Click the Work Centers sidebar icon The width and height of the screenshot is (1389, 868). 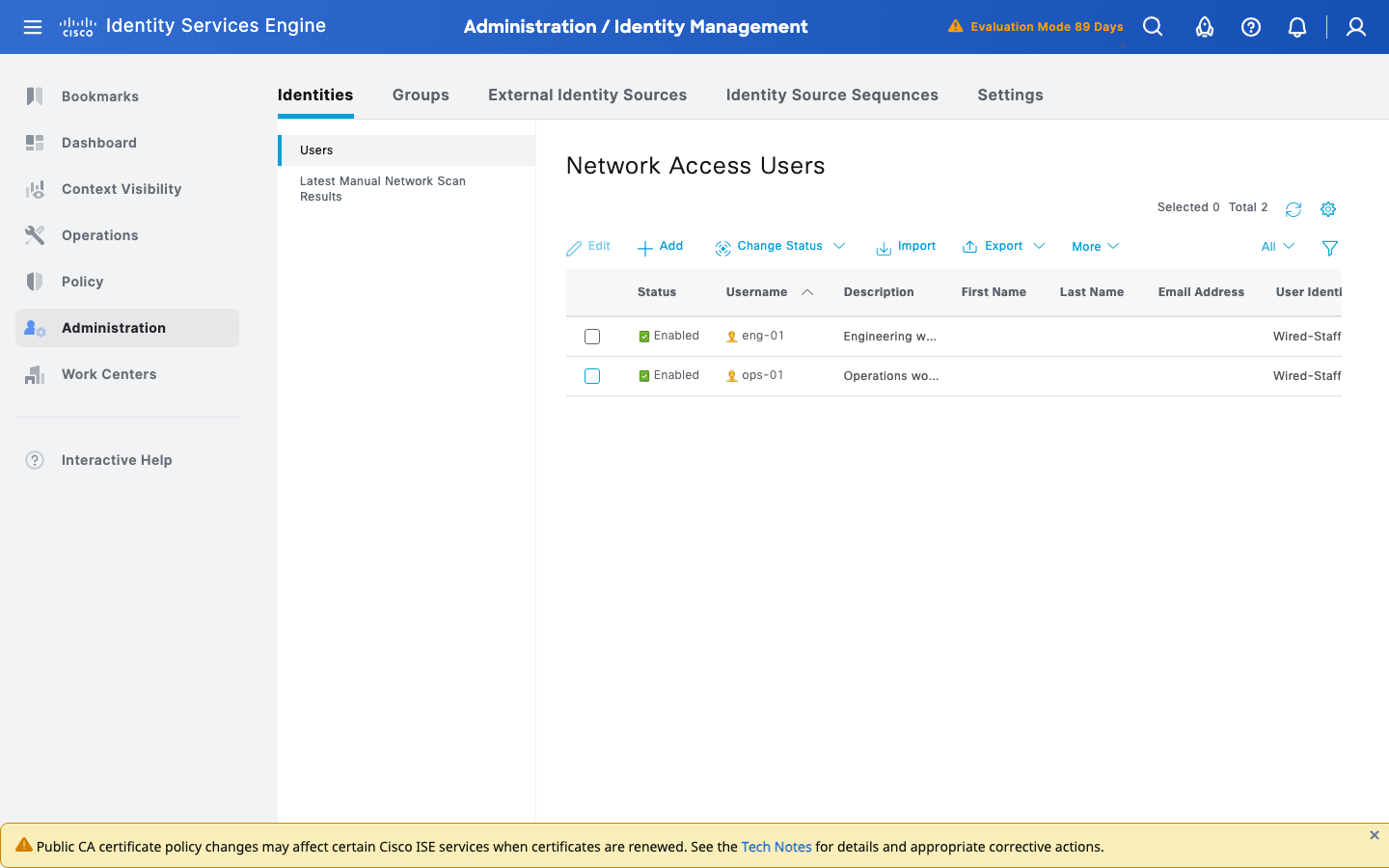[35, 374]
